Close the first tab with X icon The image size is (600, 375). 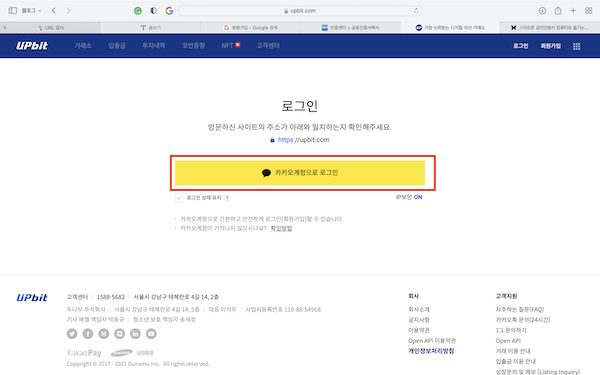[x=5, y=28]
